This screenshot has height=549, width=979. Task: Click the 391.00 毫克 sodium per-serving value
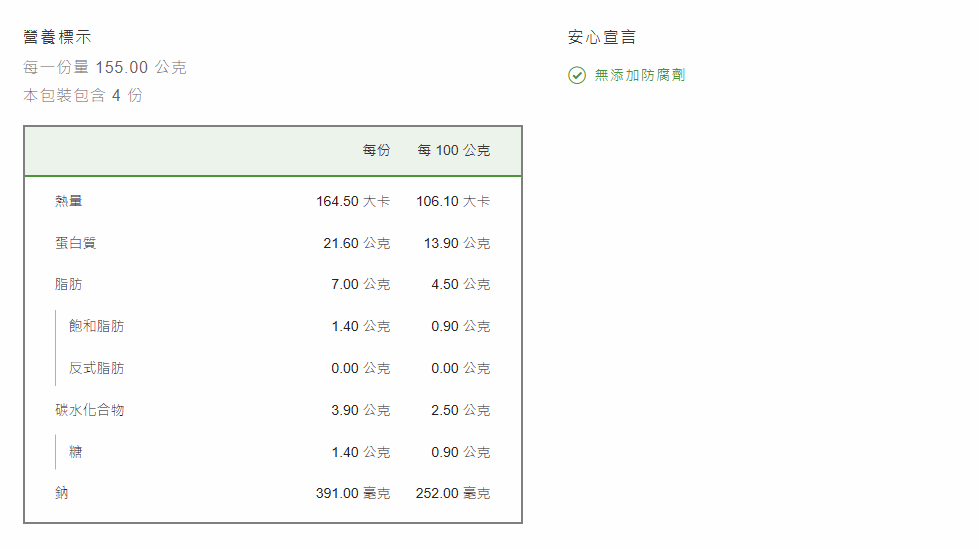pyautogui.click(x=353, y=494)
